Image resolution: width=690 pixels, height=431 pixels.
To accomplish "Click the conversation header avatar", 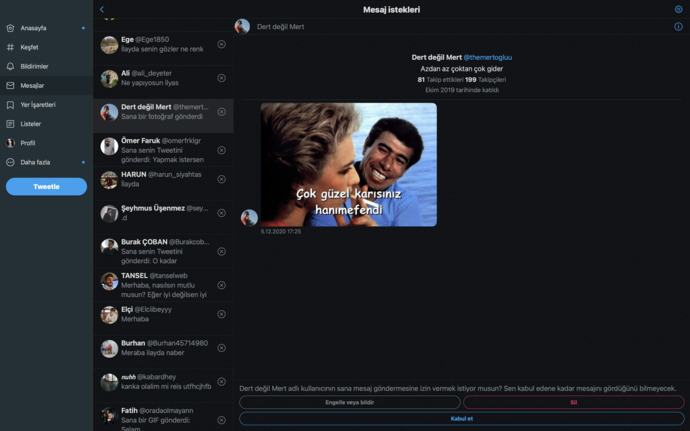I will (242, 27).
